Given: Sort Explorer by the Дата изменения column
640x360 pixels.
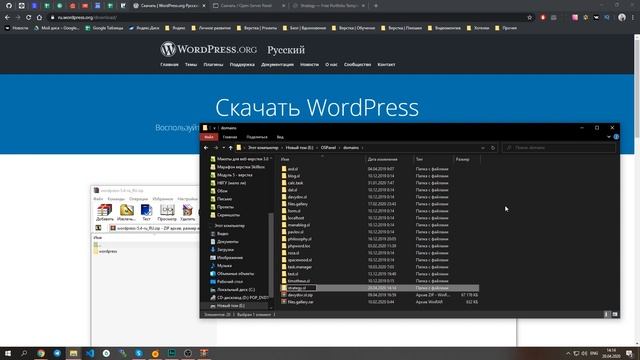Looking at the screenshot, I should coord(382,160).
